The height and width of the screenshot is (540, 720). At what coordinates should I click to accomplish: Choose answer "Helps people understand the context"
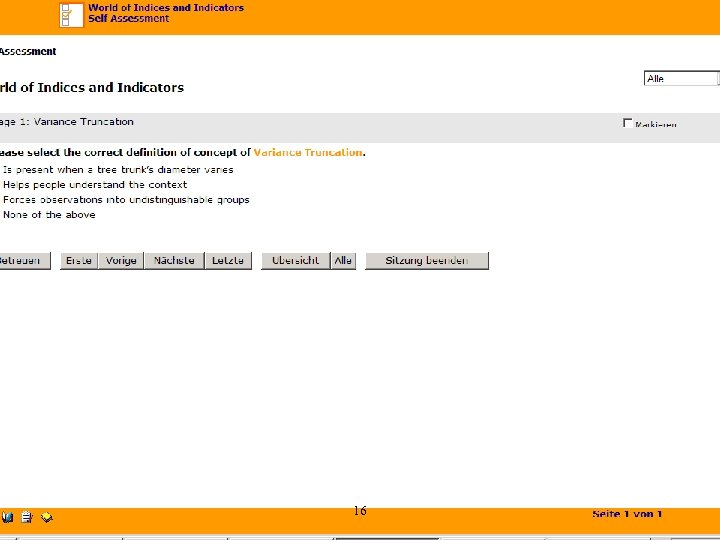(95, 185)
